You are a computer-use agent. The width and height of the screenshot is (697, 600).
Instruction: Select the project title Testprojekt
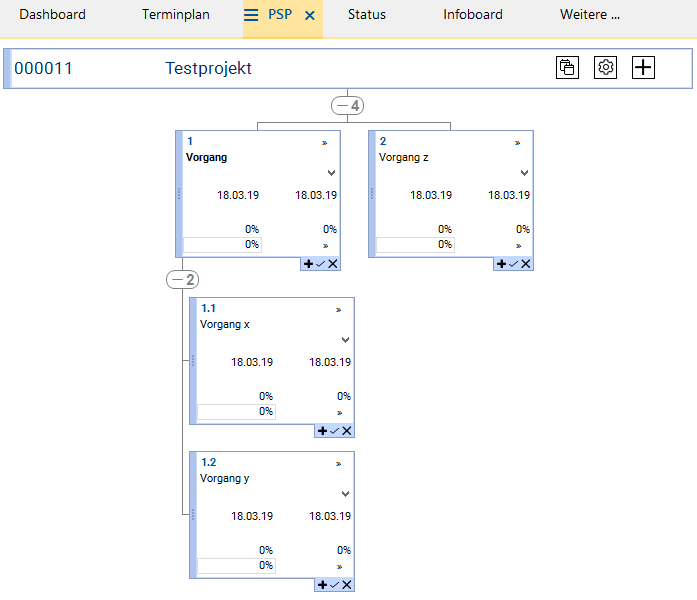pos(208,68)
